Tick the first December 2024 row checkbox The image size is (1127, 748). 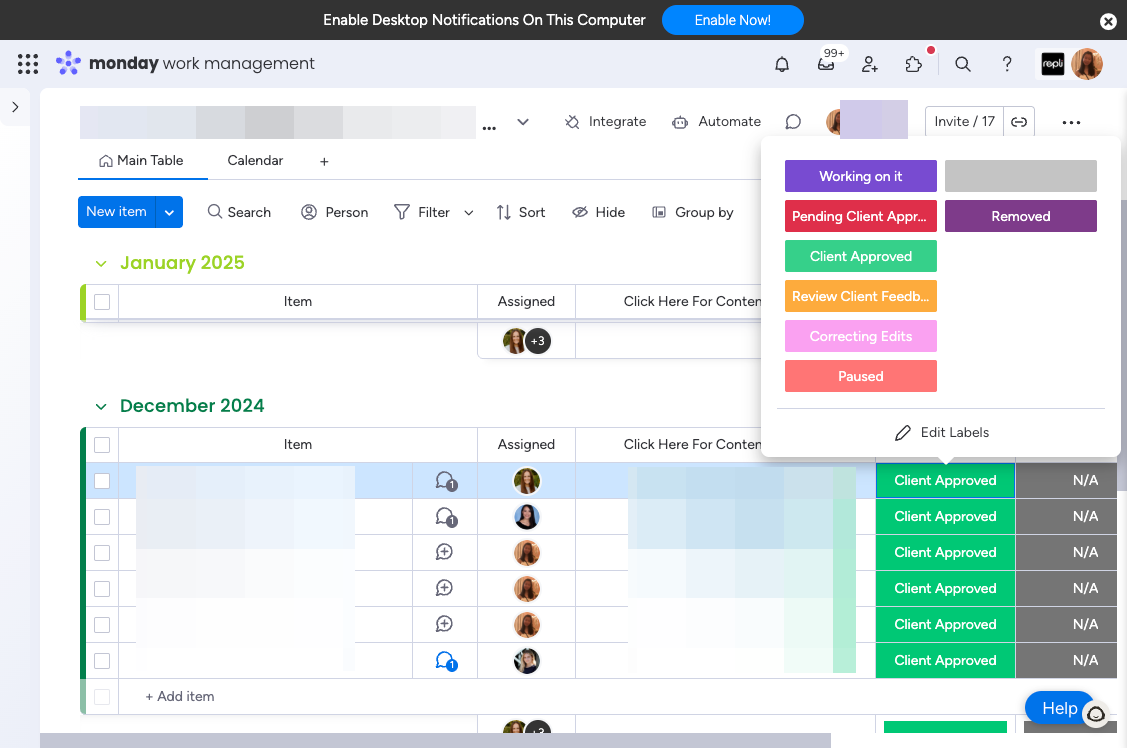(102, 481)
